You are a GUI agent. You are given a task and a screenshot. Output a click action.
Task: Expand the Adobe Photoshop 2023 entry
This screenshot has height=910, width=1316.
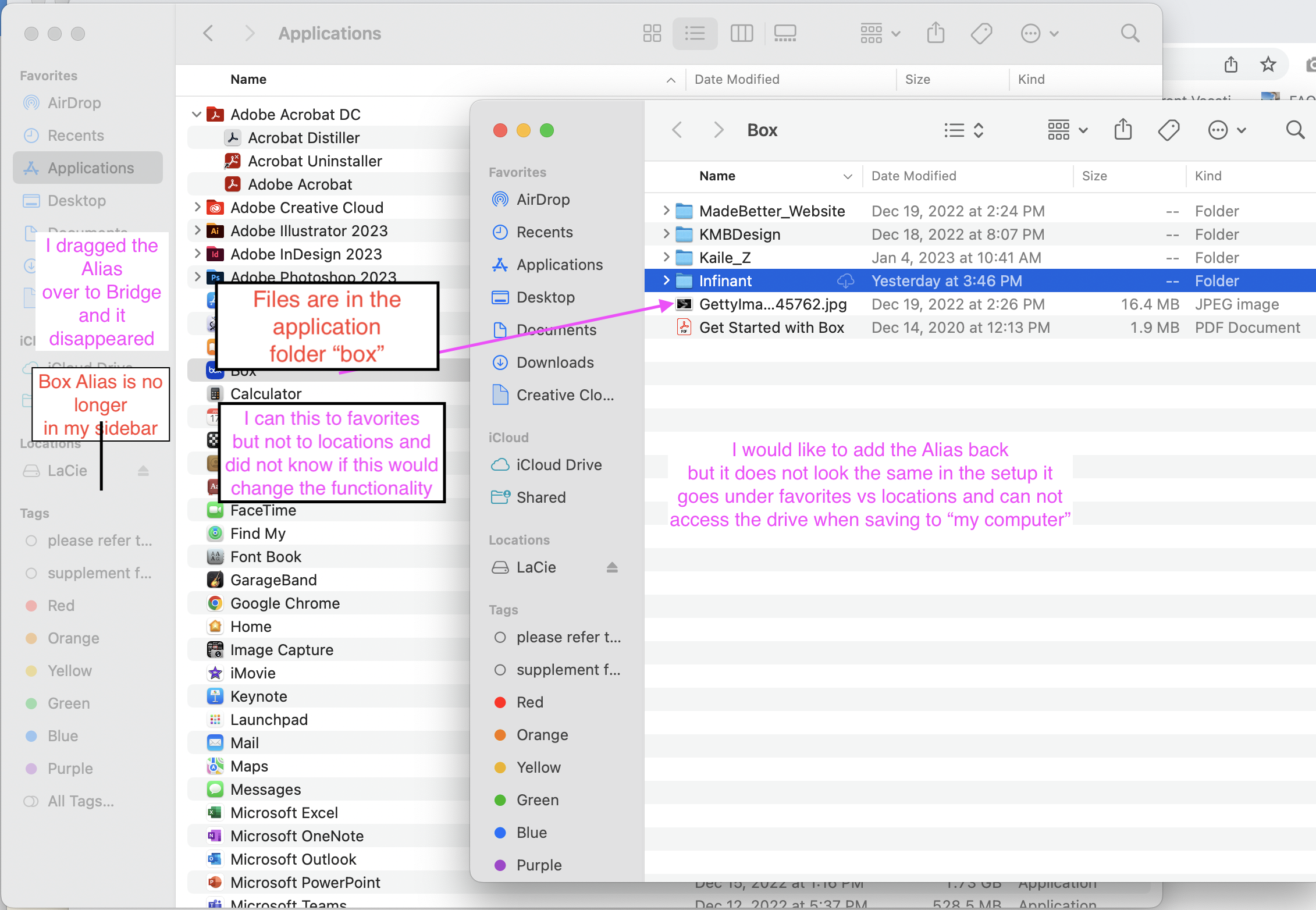196,276
